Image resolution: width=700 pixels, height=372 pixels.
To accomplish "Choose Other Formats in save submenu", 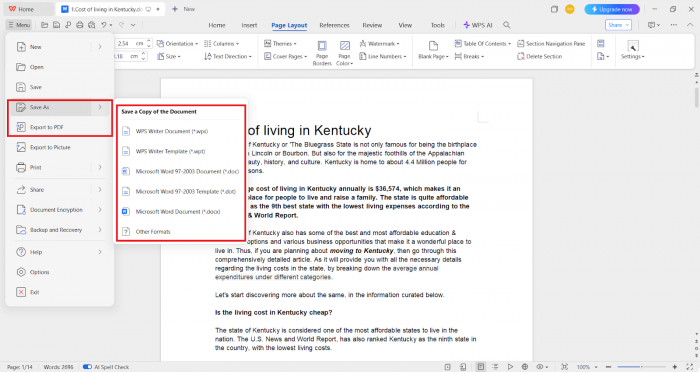I will pyautogui.click(x=181, y=232).
